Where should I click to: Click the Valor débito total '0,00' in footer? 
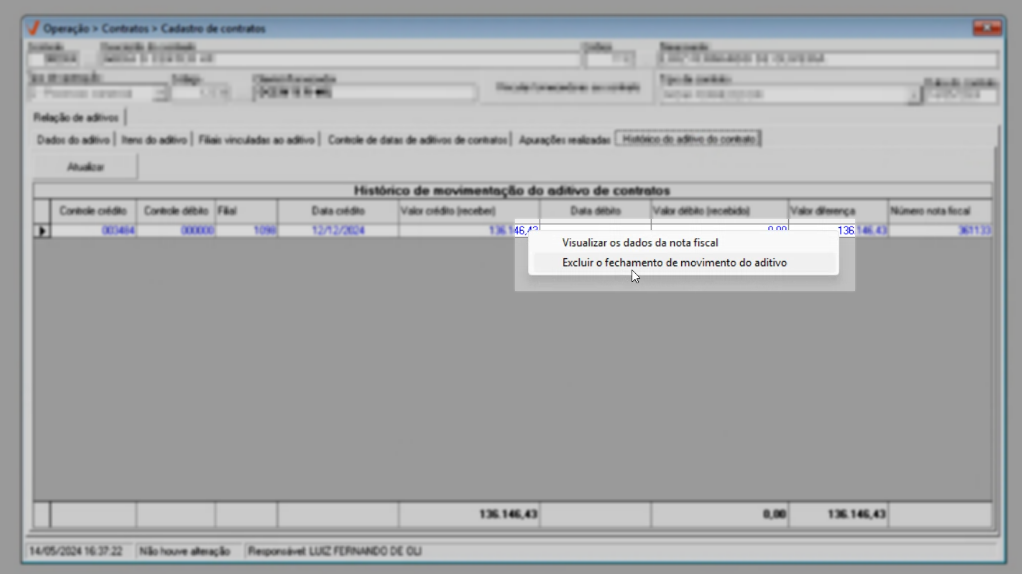[x=720, y=514]
